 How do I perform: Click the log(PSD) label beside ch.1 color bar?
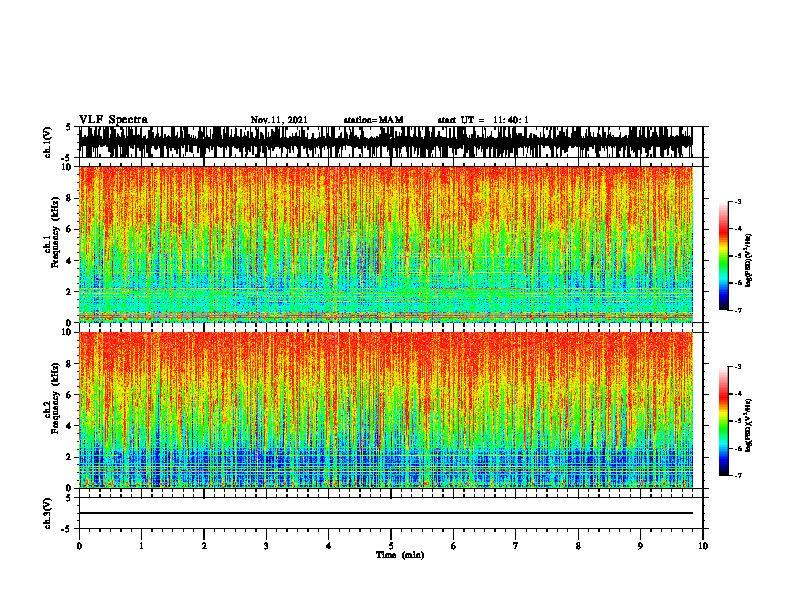pos(749,261)
